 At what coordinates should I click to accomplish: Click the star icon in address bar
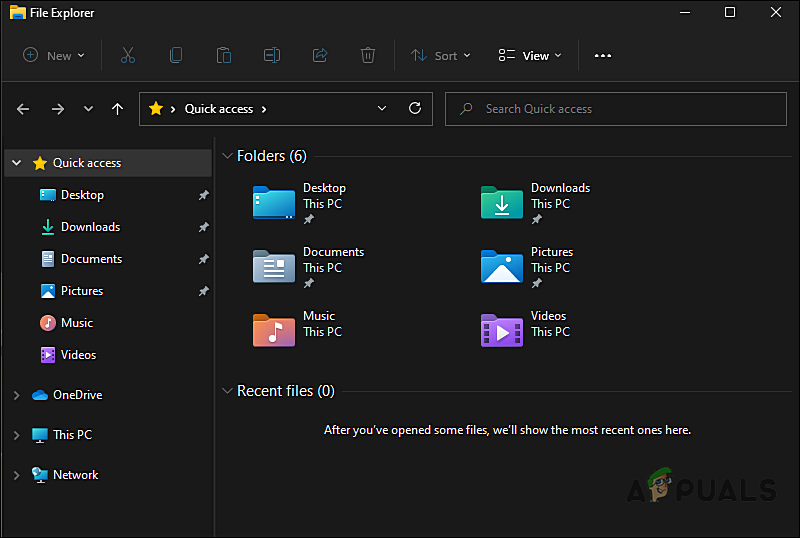click(156, 108)
